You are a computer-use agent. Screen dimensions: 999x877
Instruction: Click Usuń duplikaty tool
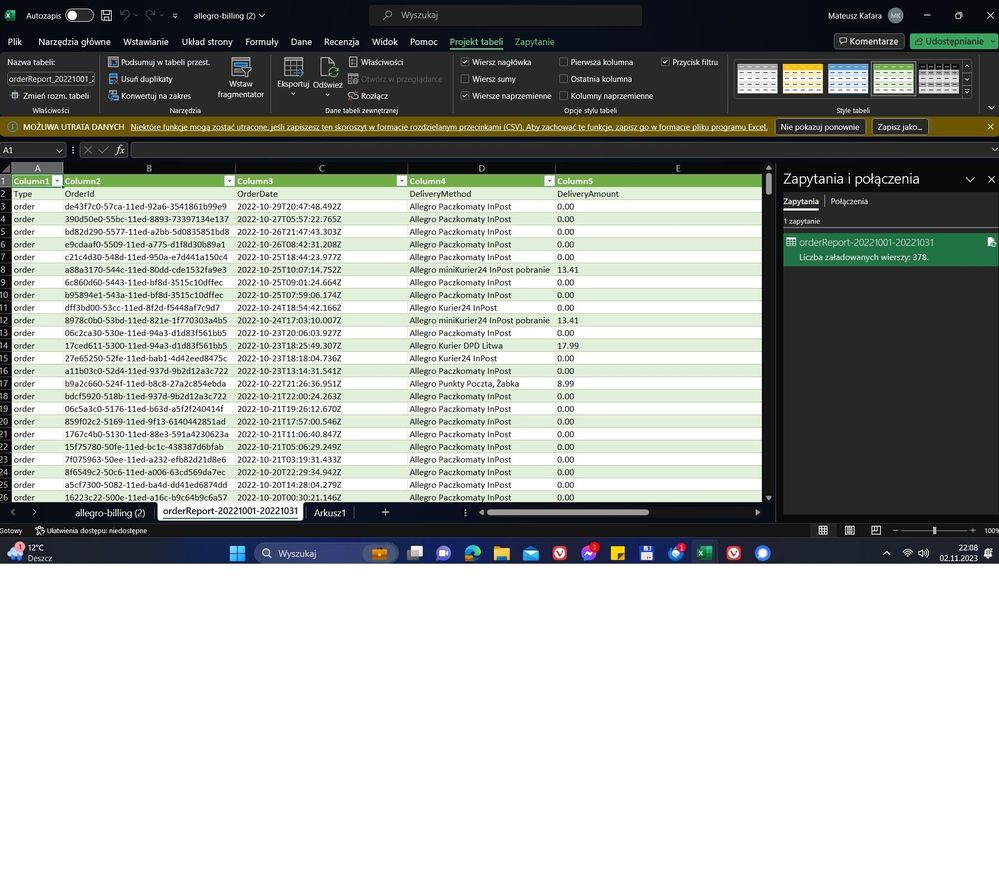coord(140,79)
